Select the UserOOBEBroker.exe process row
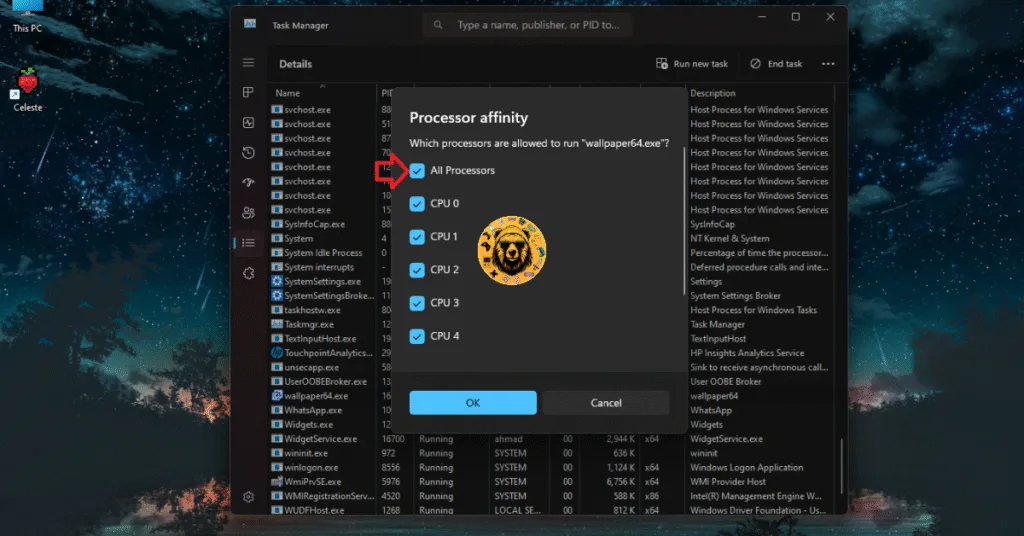Screen dimensions: 1024x536 pyautogui.click(x=325, y=381)
